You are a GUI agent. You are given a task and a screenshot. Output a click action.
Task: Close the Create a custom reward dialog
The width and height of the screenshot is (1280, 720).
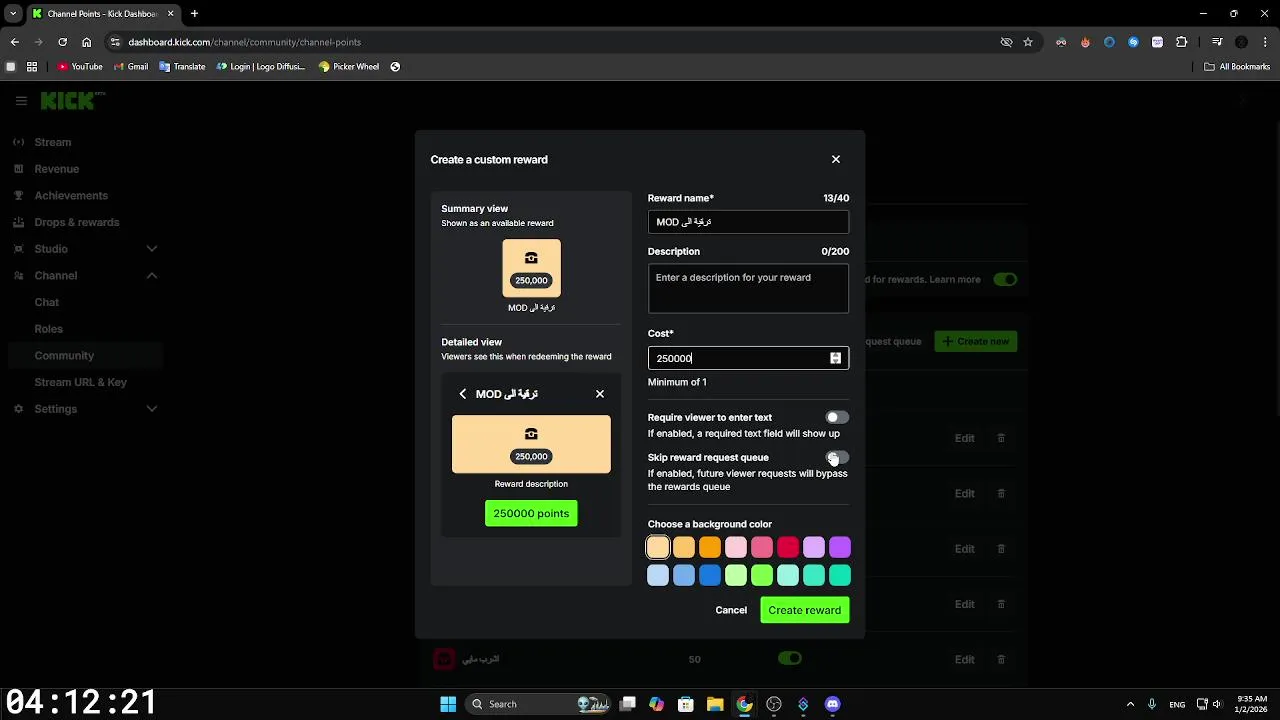[x=836, y=159]
